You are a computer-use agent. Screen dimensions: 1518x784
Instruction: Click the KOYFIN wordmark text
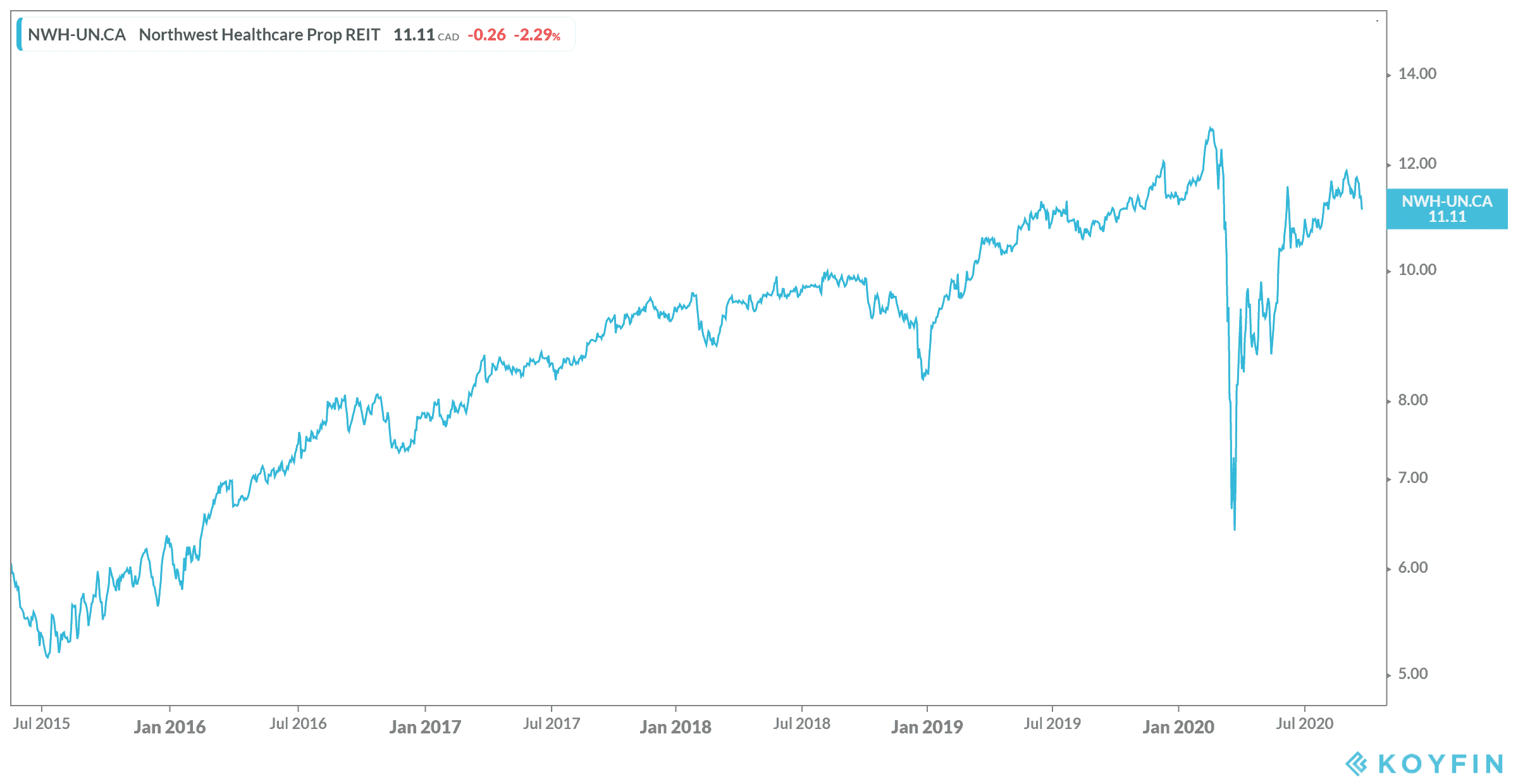pos(1441,764)
